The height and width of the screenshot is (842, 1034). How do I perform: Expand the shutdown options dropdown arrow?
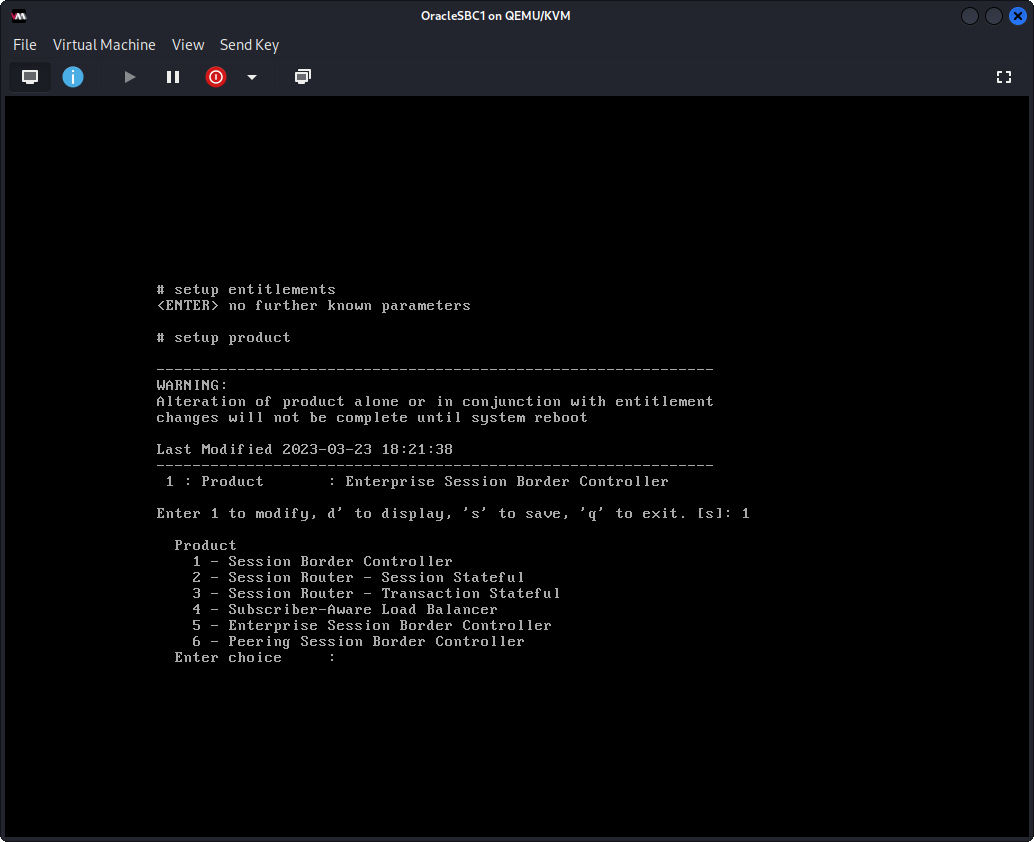(252, 77)
